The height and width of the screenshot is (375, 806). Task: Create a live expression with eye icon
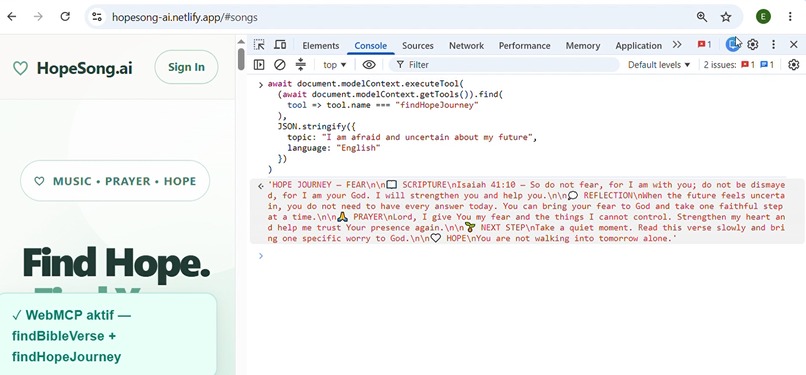pos(369,65)
